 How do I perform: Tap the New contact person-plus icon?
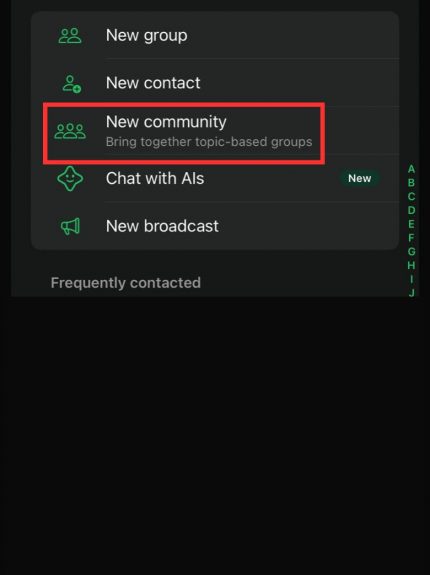[72, 84]
